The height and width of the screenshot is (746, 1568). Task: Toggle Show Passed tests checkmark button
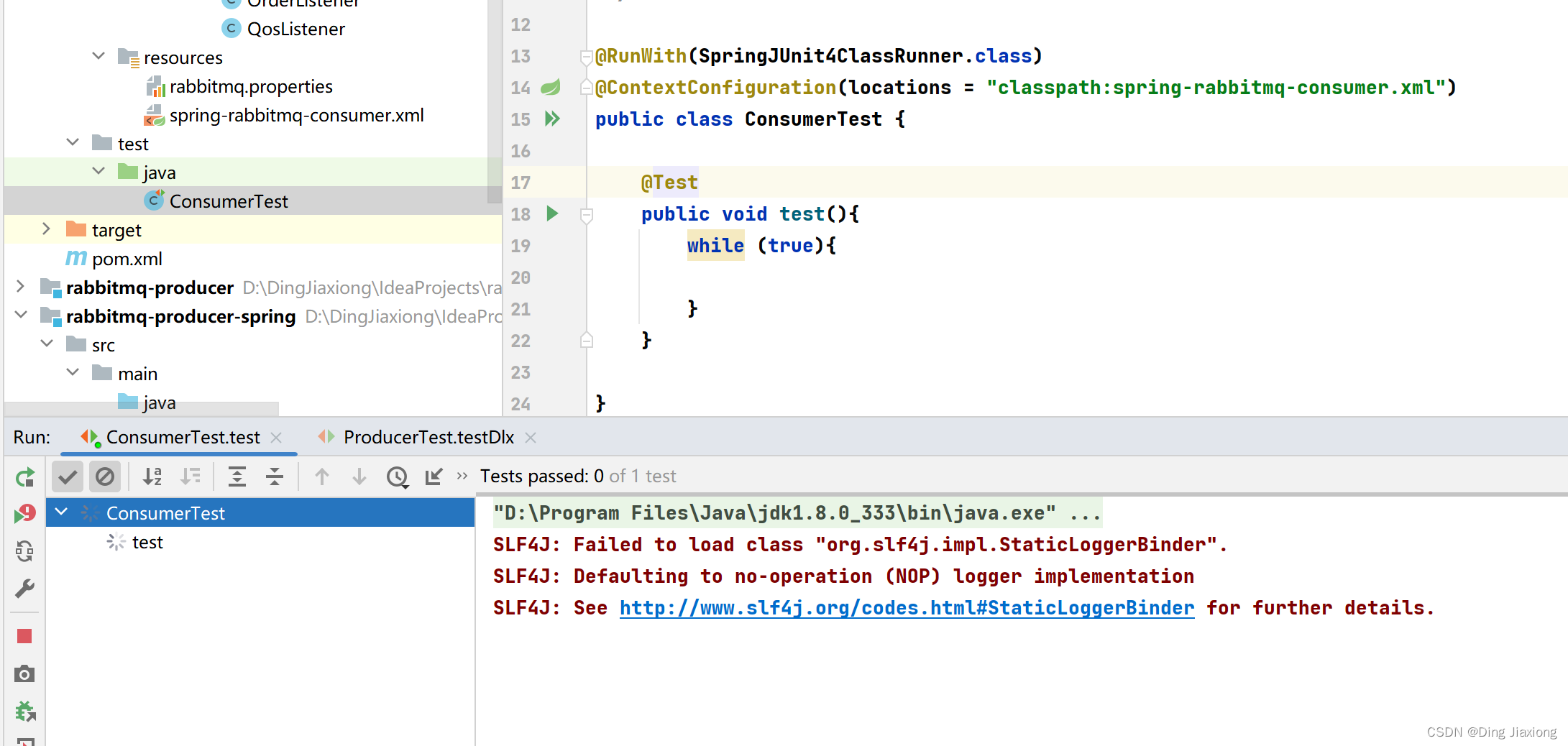68,476
